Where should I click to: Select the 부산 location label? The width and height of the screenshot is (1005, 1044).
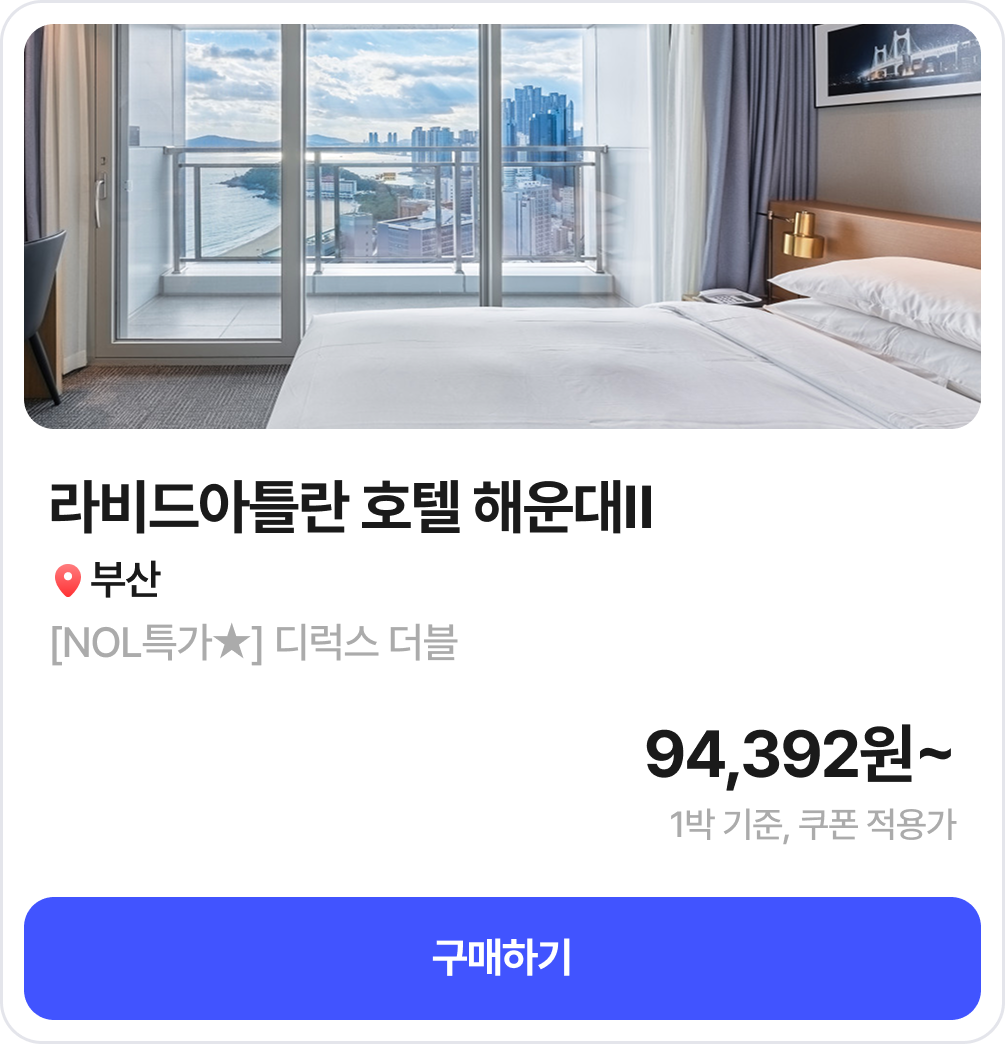[x=125, y=579]
